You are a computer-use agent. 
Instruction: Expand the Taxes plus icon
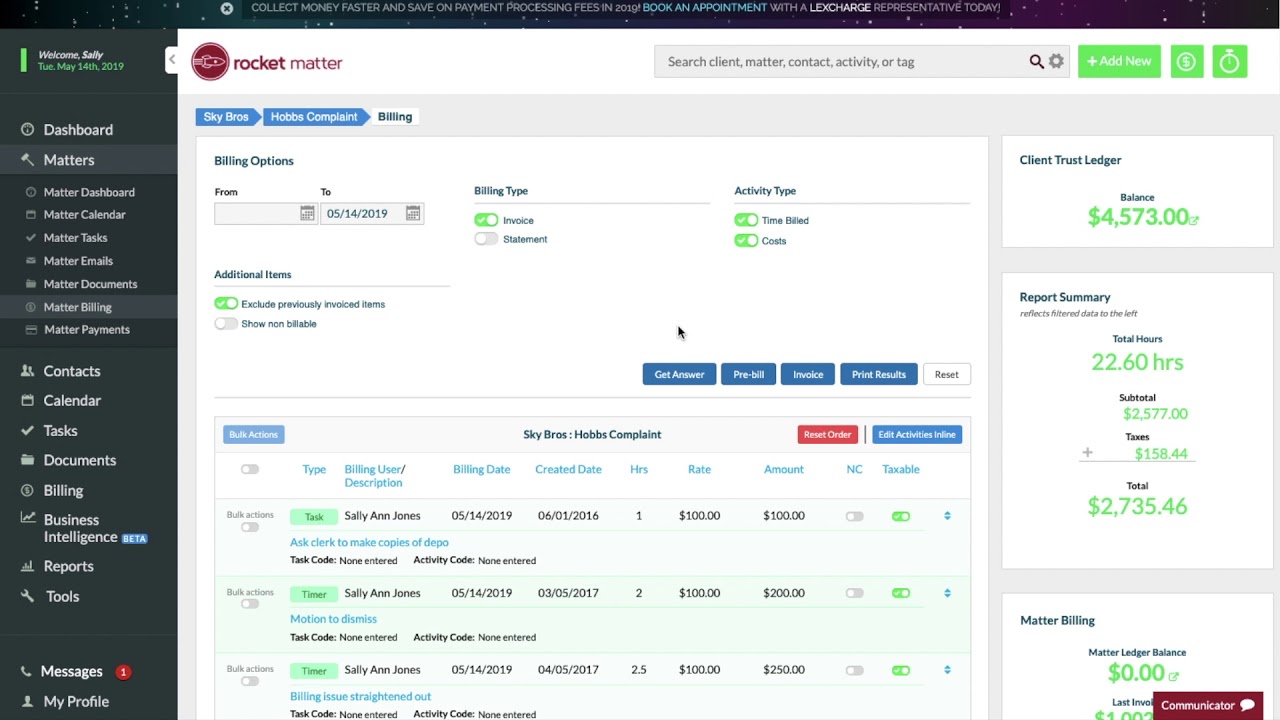[1087, 453]
